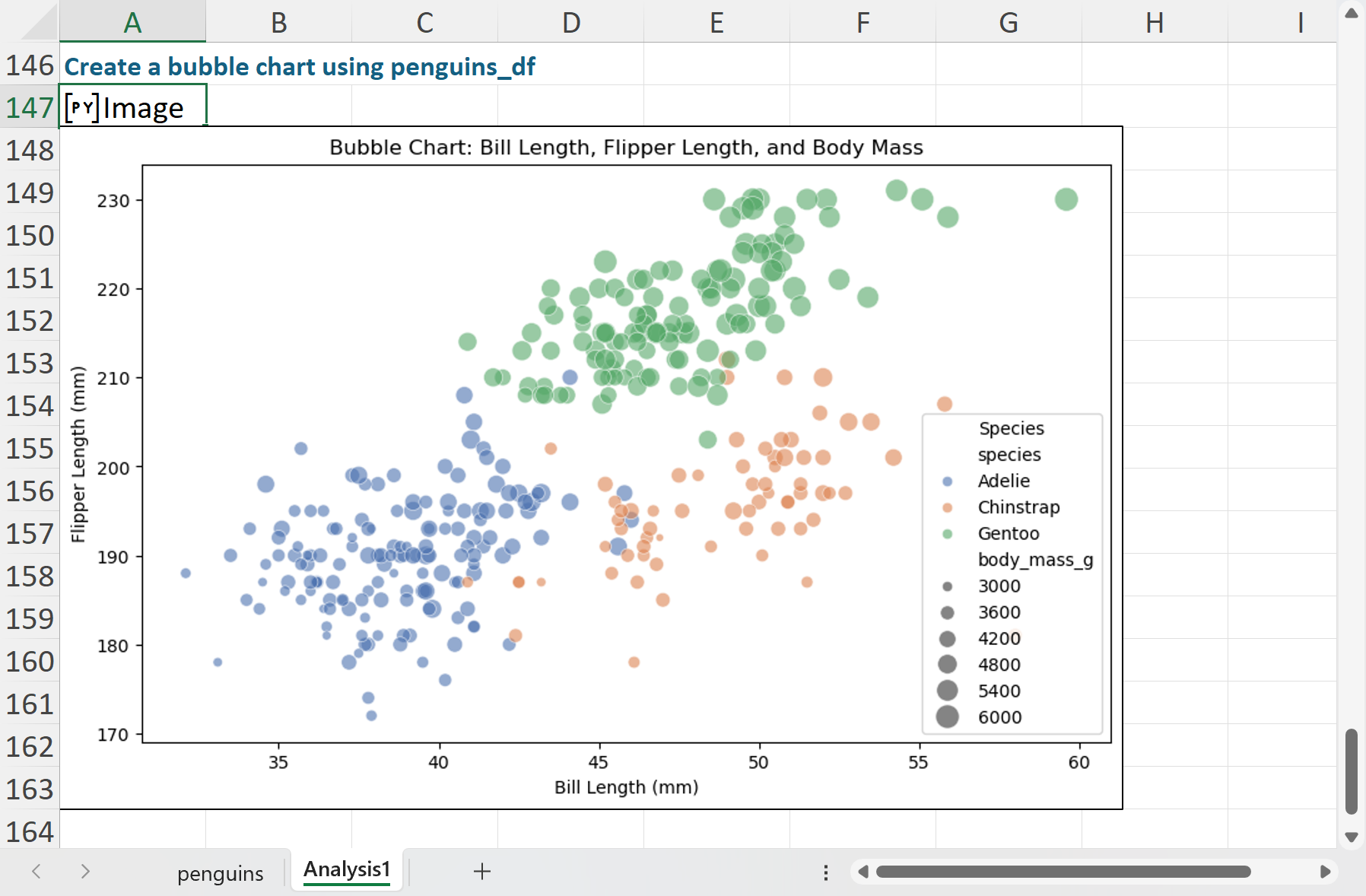Click the select-all corner triangle
This screenshot has width=1366, height=896.
[x=38, y=23]
